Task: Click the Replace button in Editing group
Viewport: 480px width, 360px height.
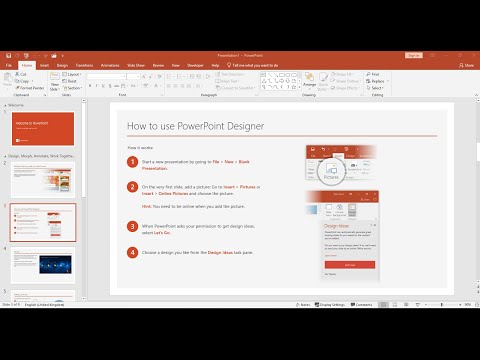Action: pos(376,81)
